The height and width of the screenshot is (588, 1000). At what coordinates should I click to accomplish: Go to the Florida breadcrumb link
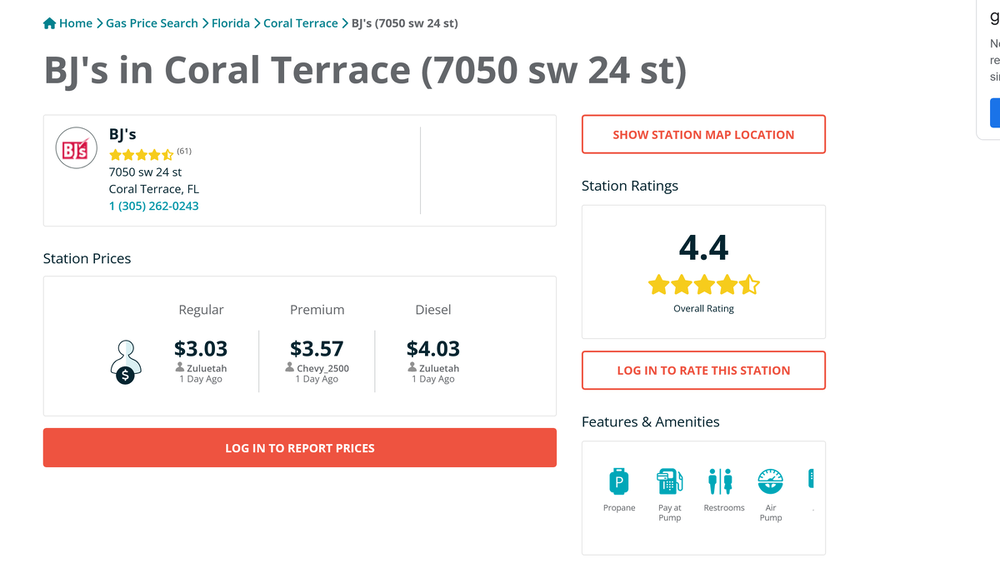pyautogui.click(x=230, y=24)
